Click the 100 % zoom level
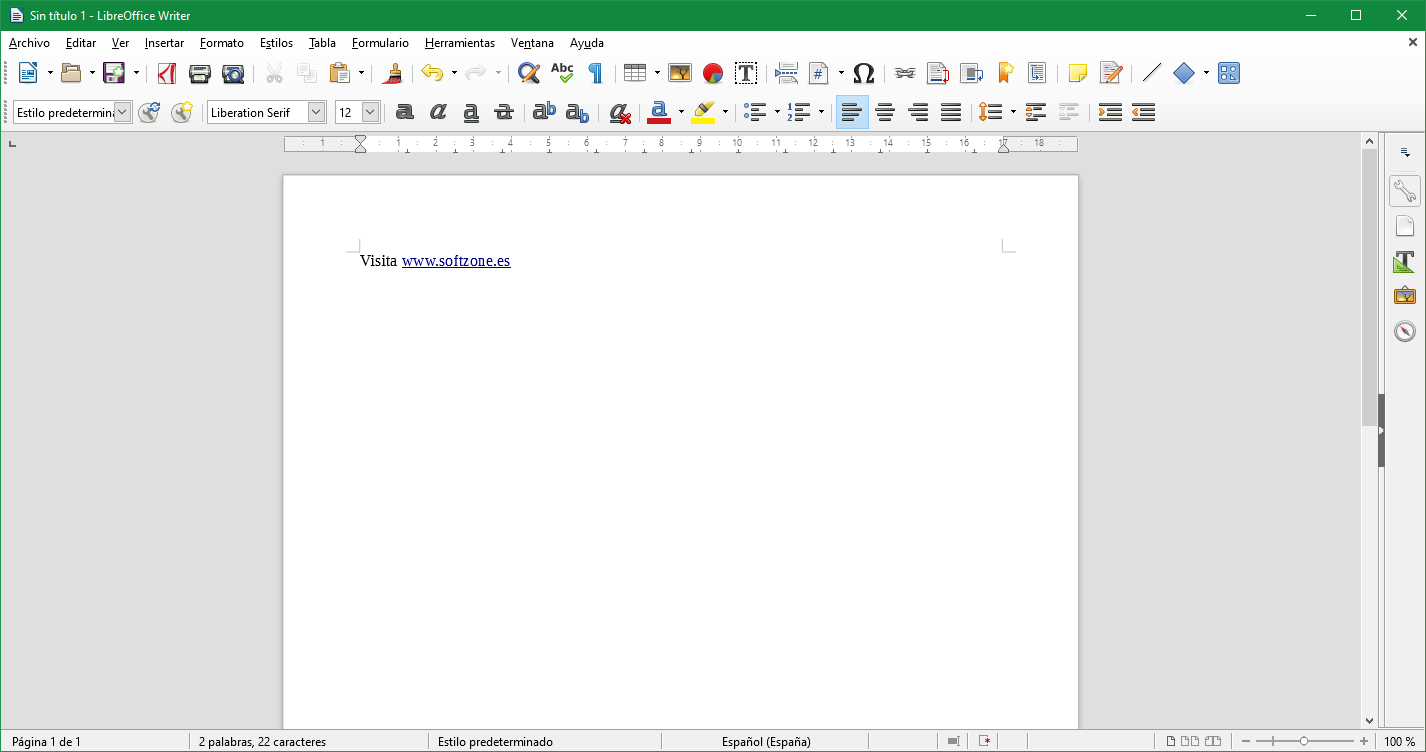The width and height of the screenshot is (1426, 752). coord(1400,742)
